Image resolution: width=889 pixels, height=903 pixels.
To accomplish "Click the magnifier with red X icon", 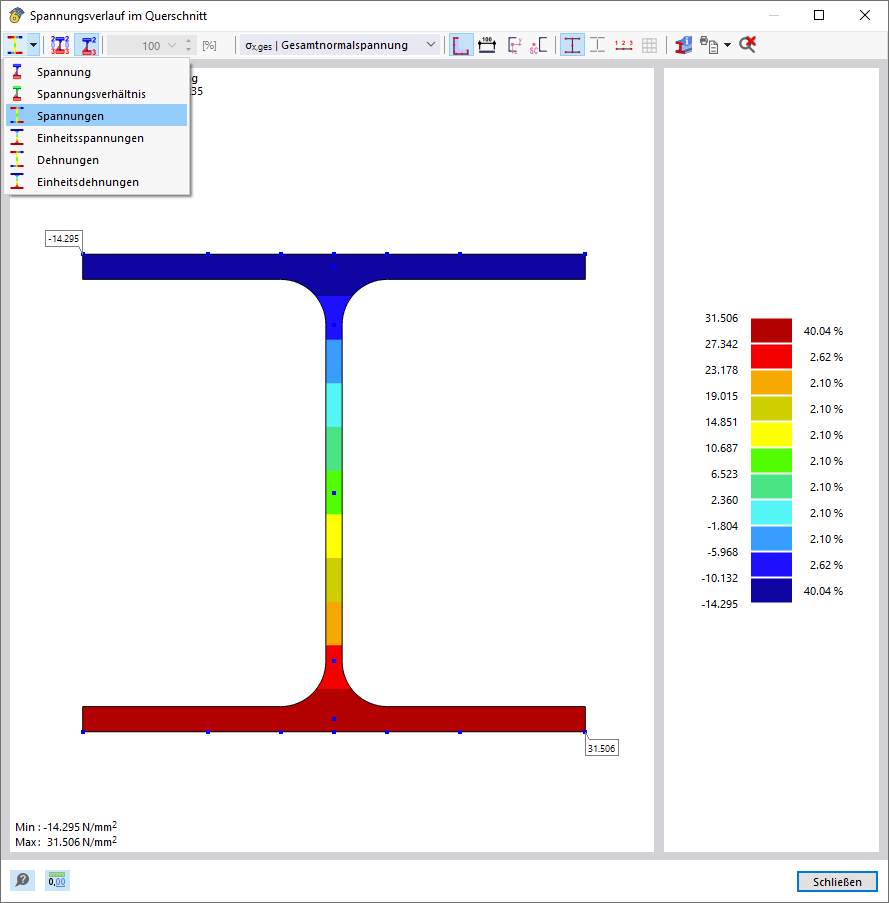I will click(x=747, y=45).
